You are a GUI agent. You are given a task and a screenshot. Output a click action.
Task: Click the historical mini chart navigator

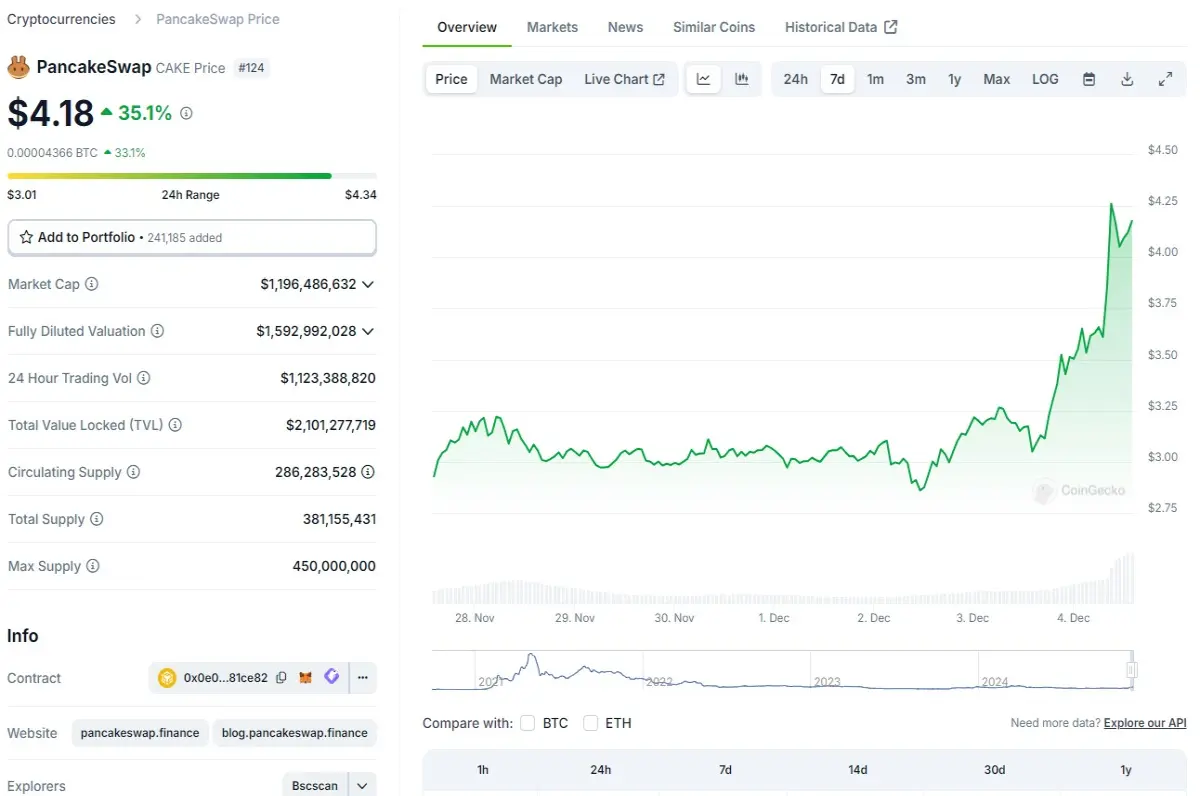click(x=784, y=670)
